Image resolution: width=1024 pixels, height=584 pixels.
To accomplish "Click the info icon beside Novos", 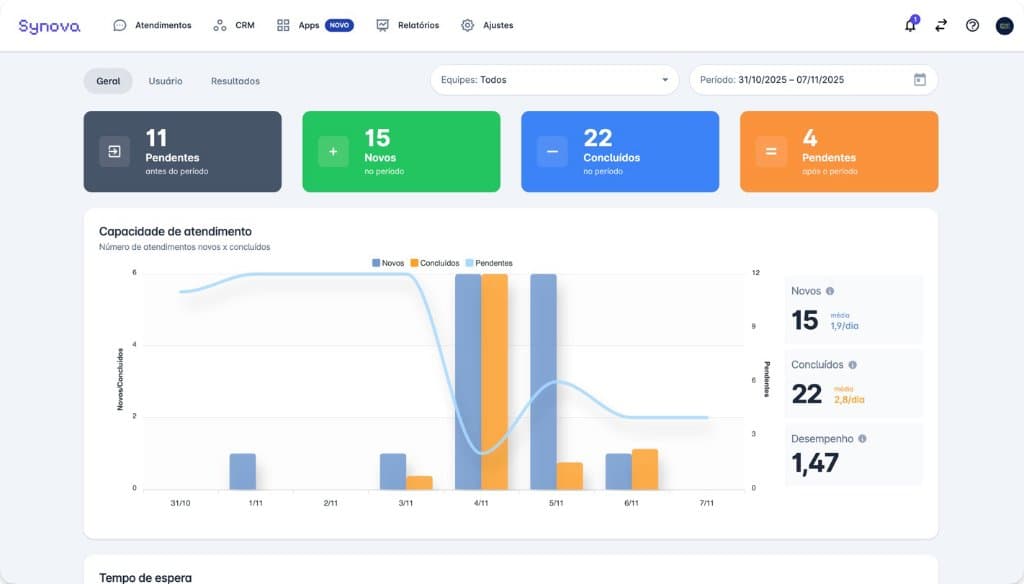I will (x=829, y=291).
